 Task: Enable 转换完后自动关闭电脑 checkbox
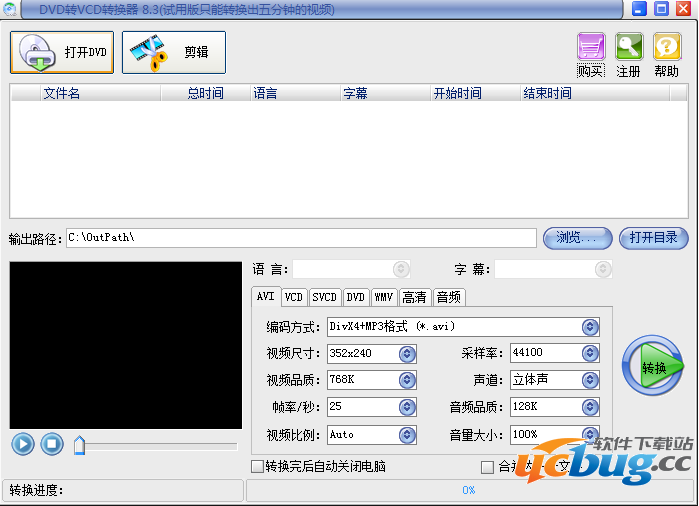click(x=258, y=467)
